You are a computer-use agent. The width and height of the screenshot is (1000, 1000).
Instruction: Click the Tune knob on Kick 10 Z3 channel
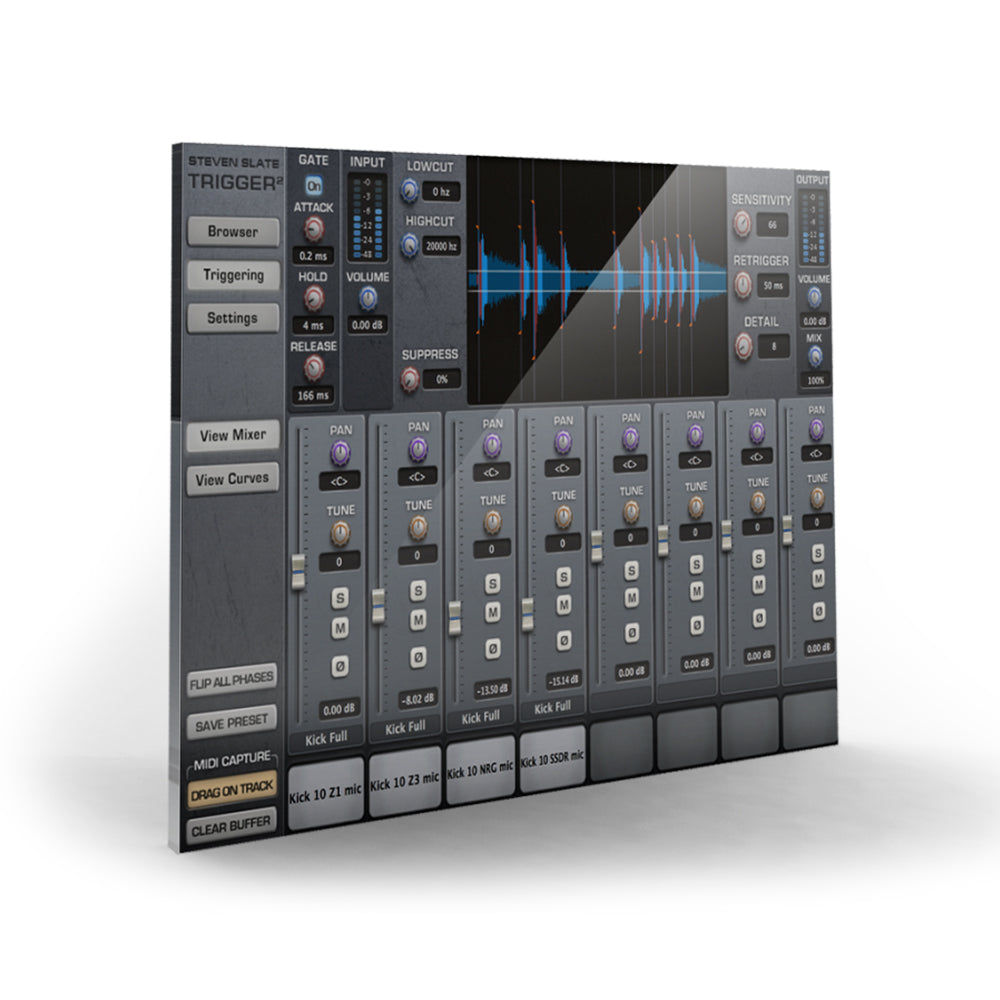(418, 527)
